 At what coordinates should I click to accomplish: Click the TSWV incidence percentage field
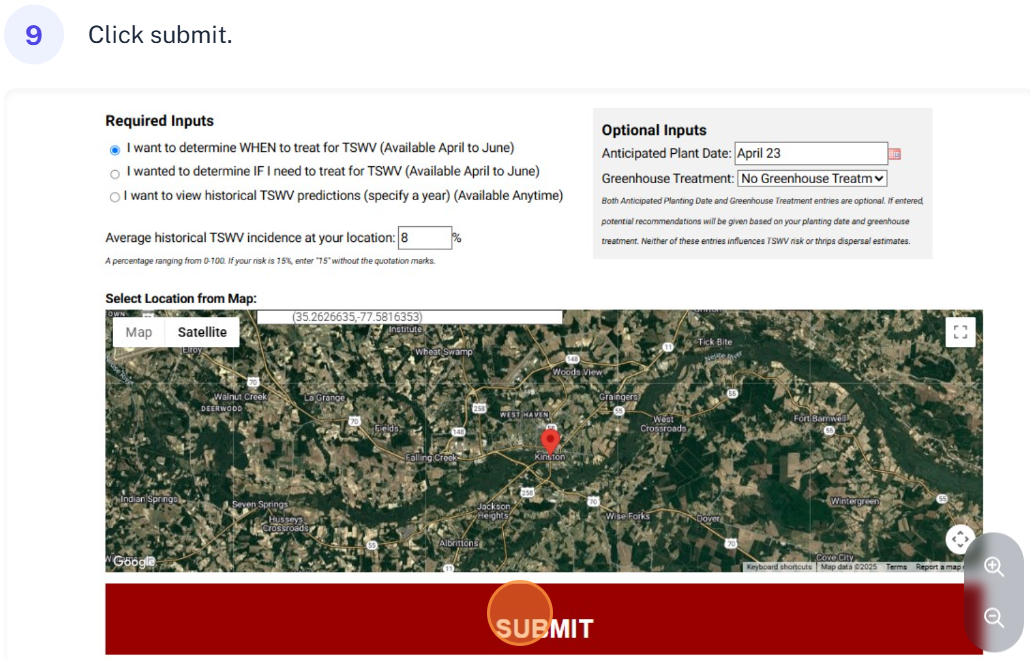[424, 237]
